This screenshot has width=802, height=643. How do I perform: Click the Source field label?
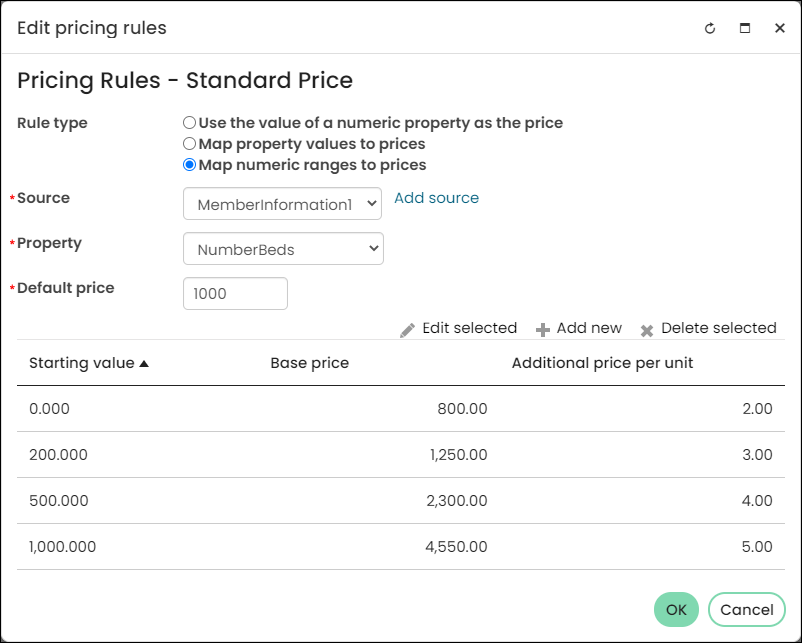click(43, 198)
